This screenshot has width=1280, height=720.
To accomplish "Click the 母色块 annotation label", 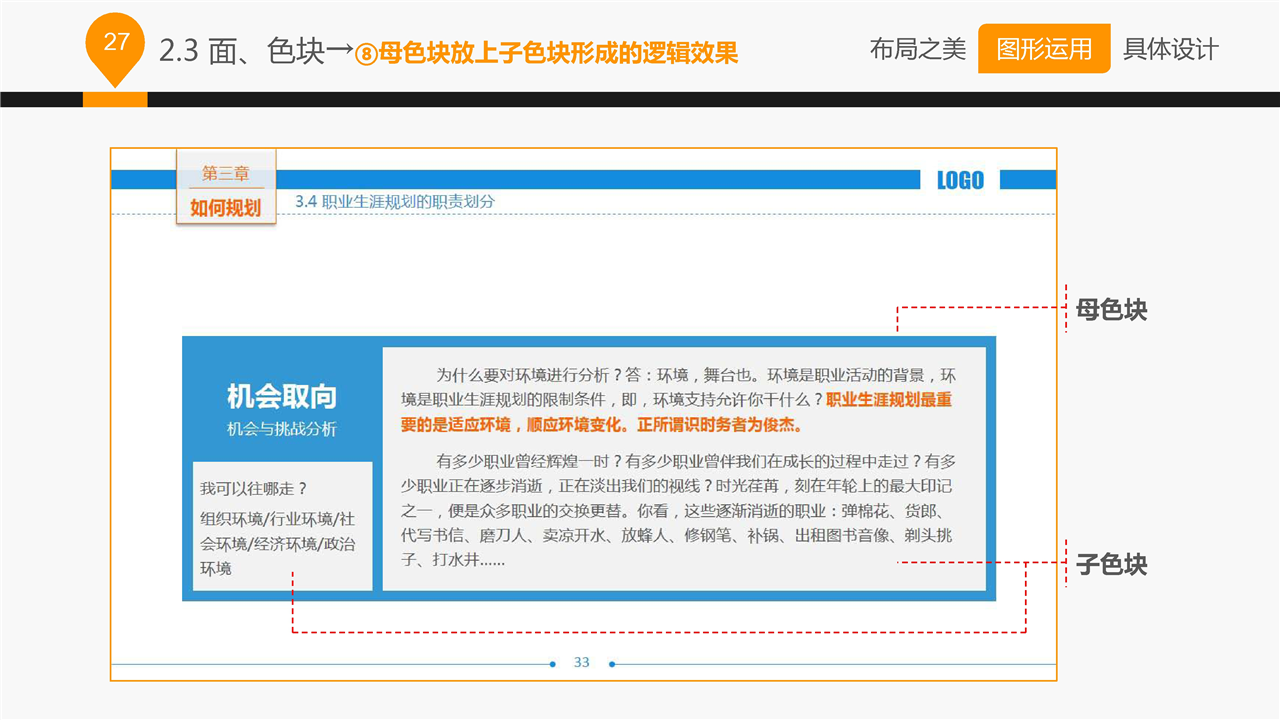I will pos(1111,310).
